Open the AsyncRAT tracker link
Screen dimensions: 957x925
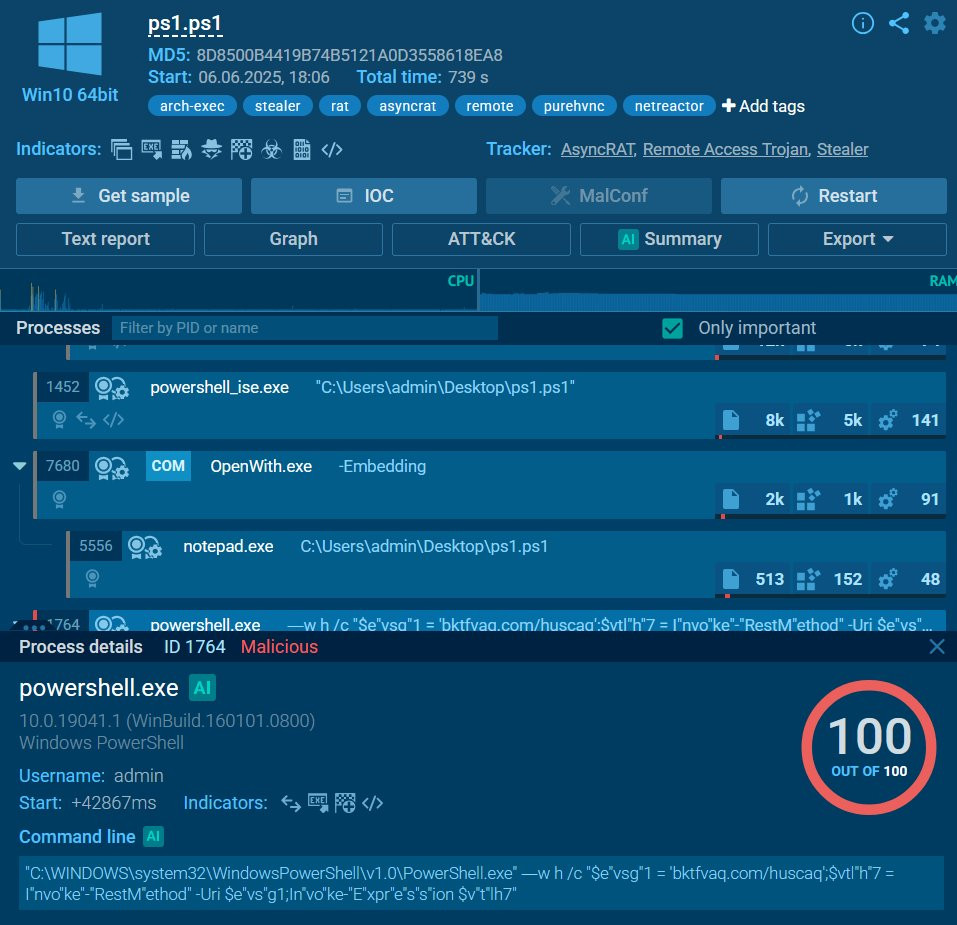(598, 149)
